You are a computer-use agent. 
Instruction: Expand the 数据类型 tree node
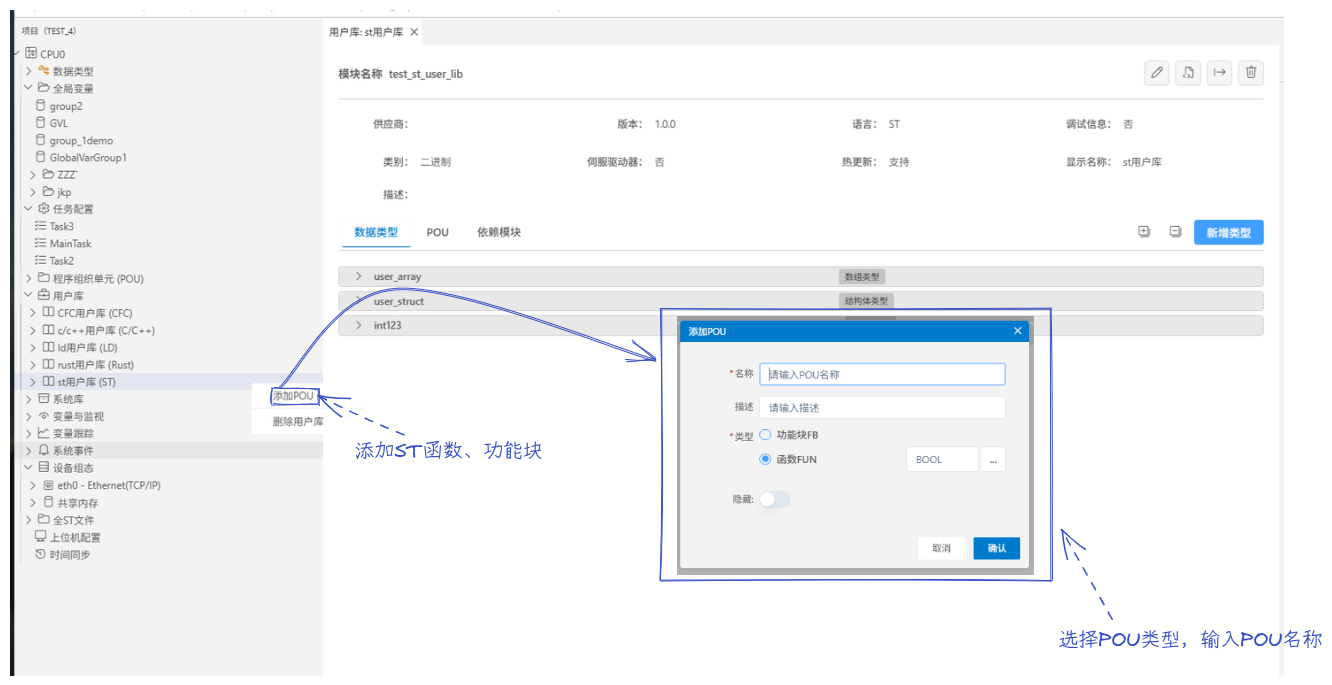(x=29, y=71)
